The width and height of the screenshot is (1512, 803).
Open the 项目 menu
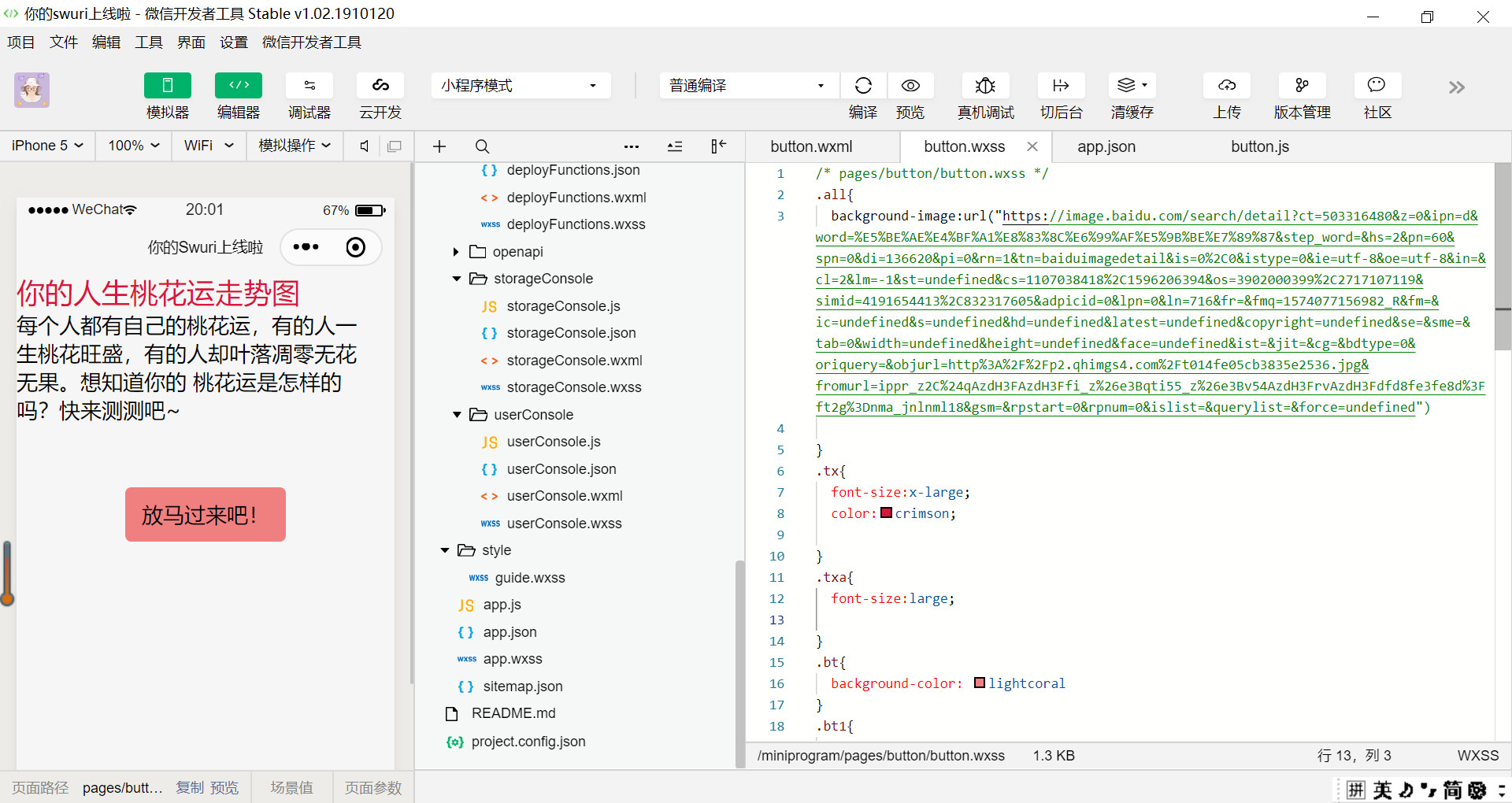21,43
